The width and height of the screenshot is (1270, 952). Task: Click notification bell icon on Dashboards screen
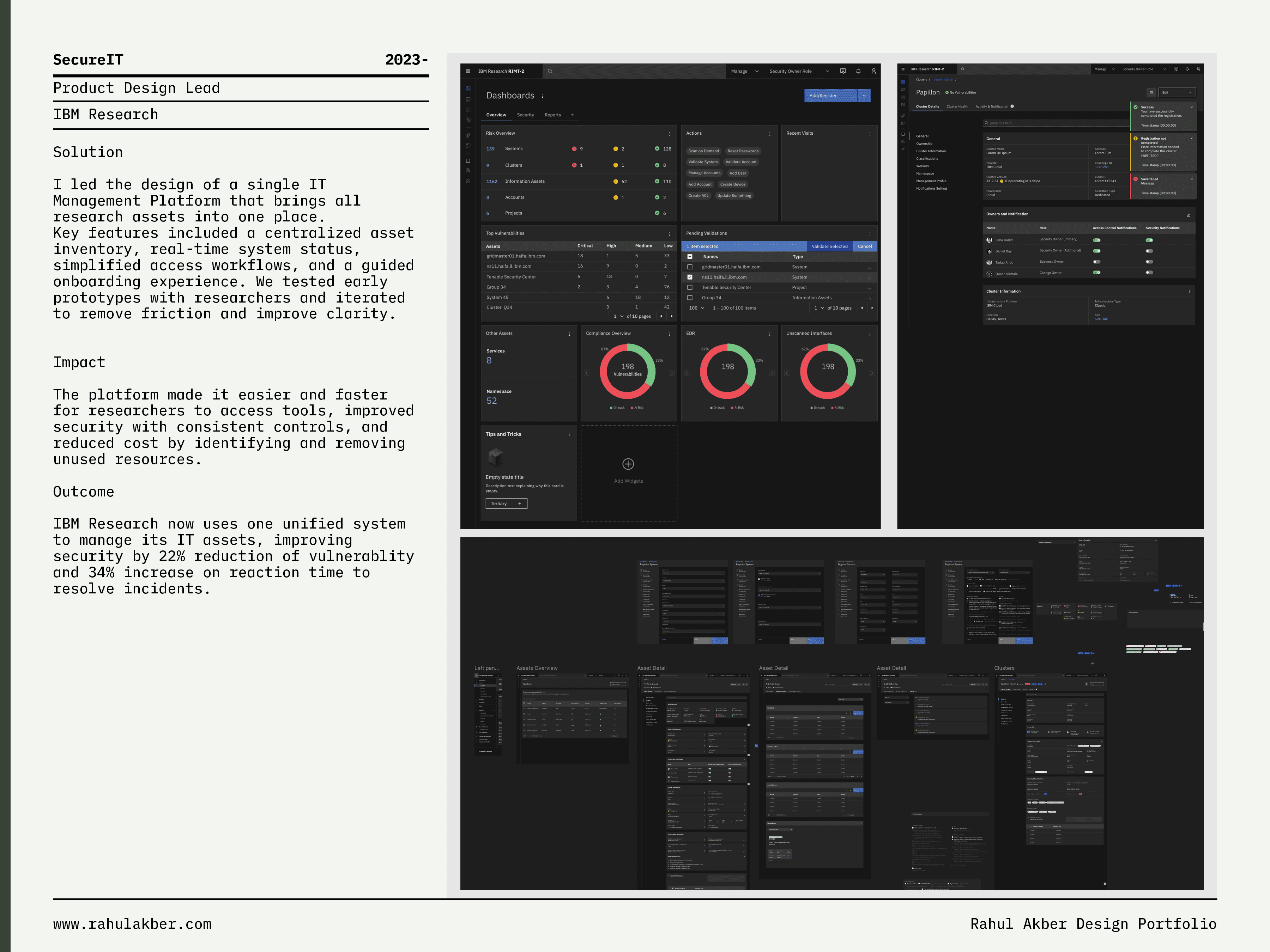[x=858, y=71]
